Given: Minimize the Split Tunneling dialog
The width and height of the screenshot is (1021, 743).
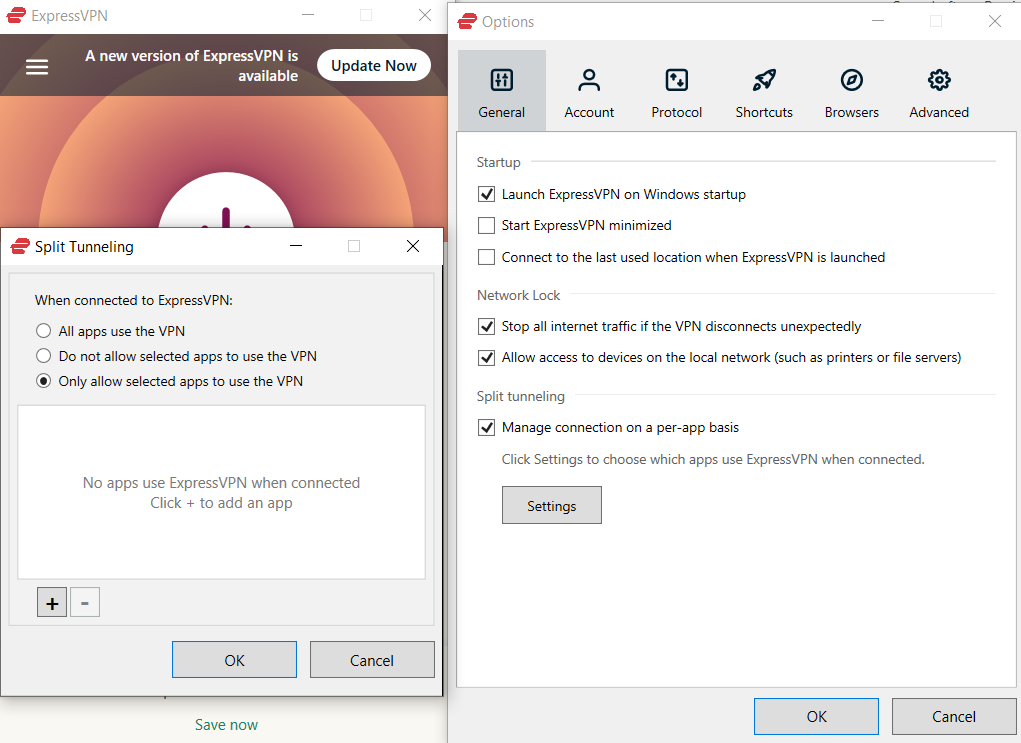Looking at the screenshot, I should click(x=296, y=246).
